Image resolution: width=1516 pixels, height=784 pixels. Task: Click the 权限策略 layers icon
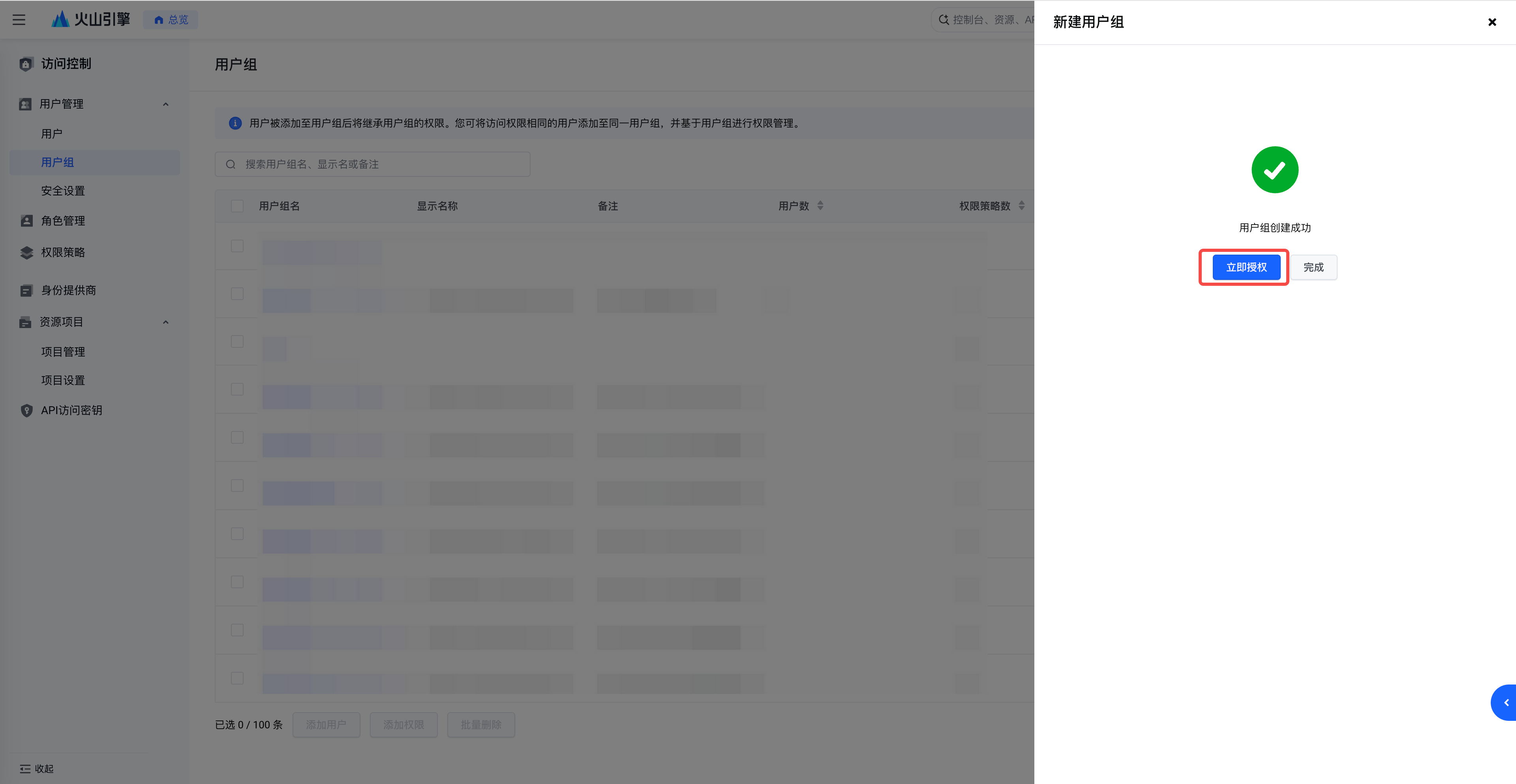pos(26,253)
